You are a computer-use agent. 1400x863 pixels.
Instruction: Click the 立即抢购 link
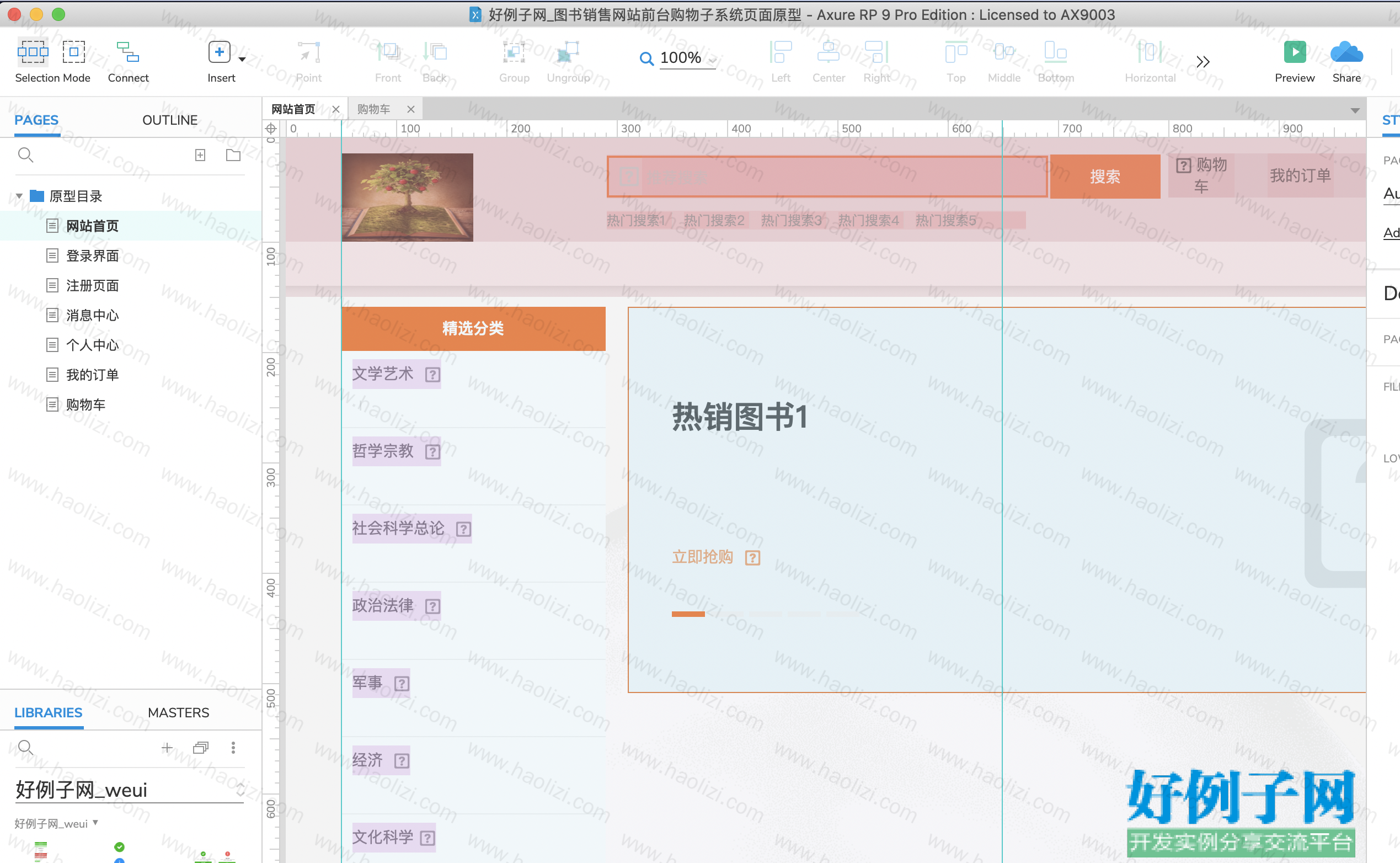702,557
